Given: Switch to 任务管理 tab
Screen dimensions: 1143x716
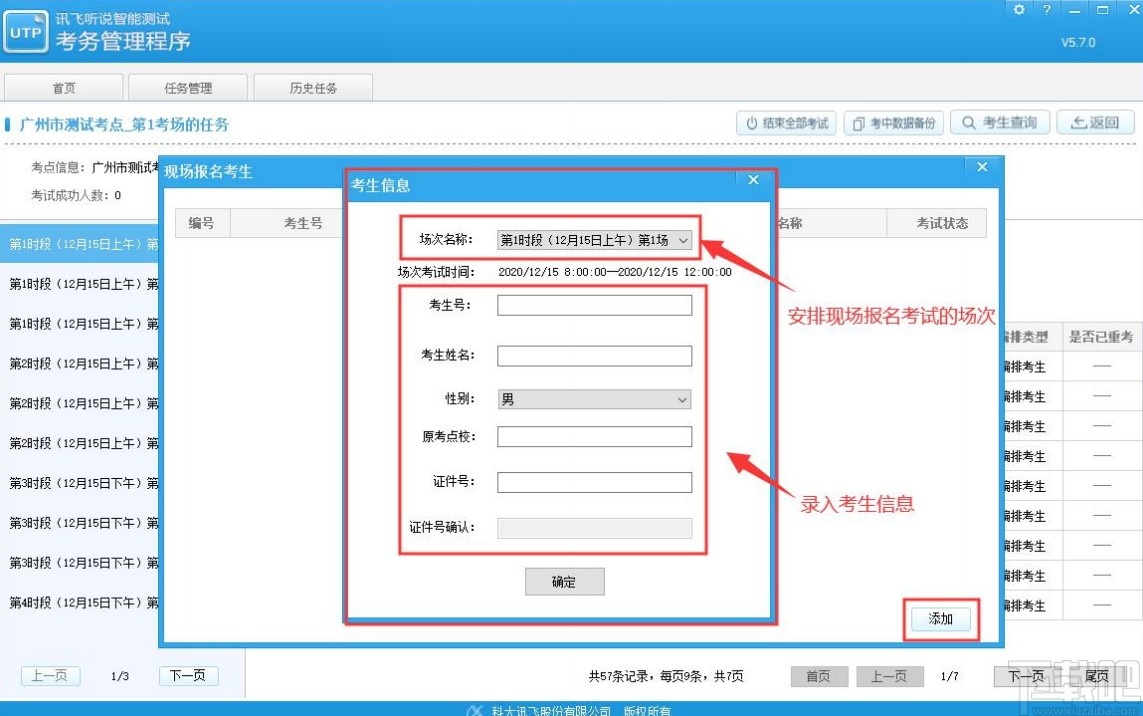Looking at the screenshot, I should pyautogui.click(x=188, y=87).
